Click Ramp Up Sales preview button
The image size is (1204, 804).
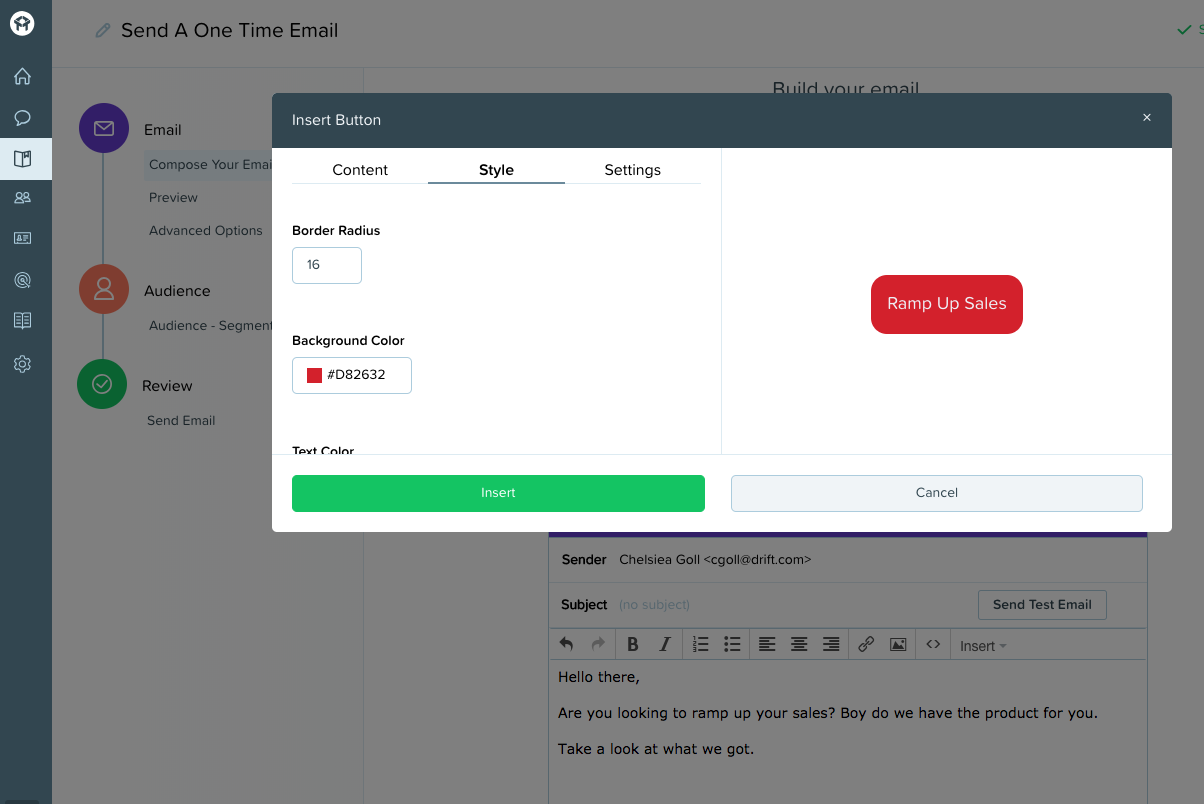tap(947, 304)
